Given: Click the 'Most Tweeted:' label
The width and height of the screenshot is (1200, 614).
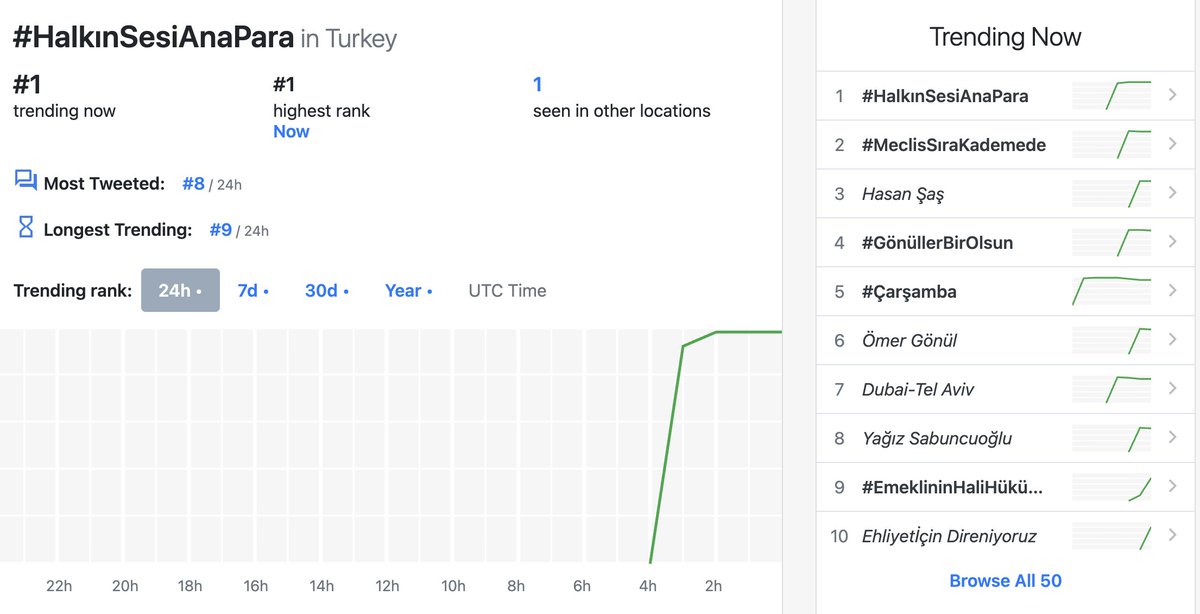Looking at the screenshot, I should (x=104, y=184).
